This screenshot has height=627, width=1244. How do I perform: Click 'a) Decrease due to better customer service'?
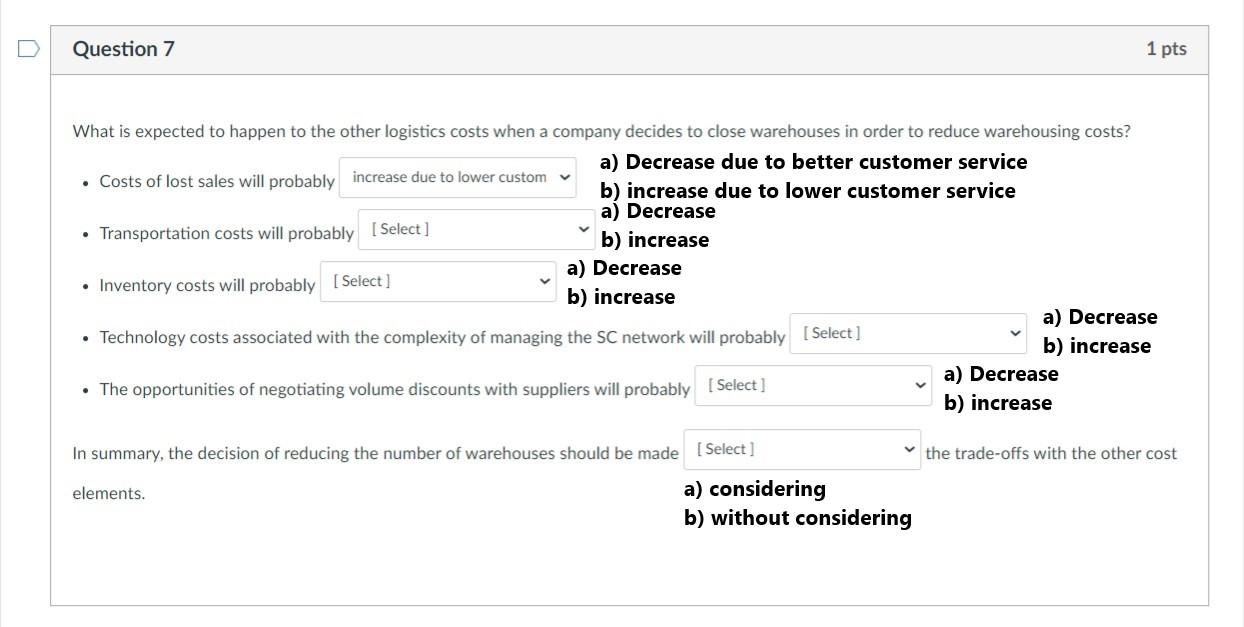(813, 162)
